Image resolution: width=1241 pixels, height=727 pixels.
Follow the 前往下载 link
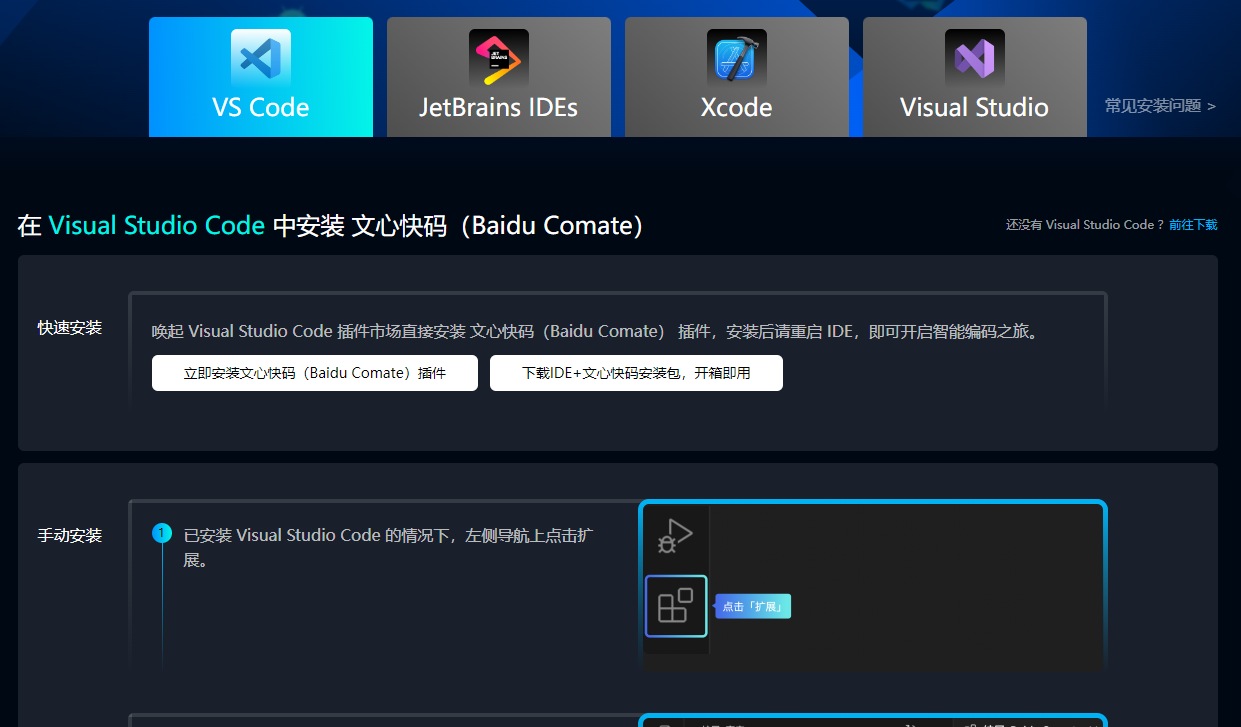point(1193,225)
